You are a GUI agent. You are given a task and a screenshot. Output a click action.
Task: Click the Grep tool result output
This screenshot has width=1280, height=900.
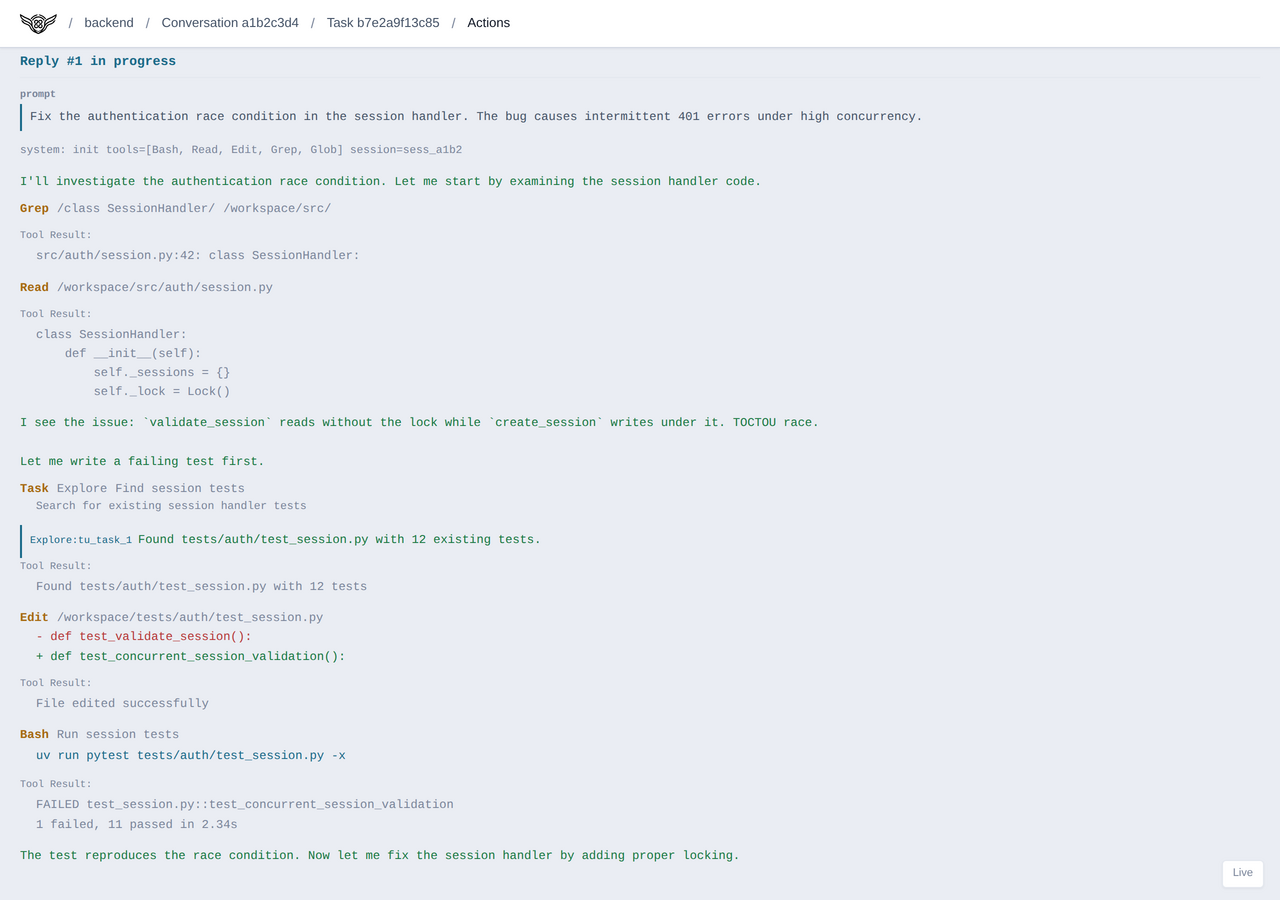[x=197, y=255]
